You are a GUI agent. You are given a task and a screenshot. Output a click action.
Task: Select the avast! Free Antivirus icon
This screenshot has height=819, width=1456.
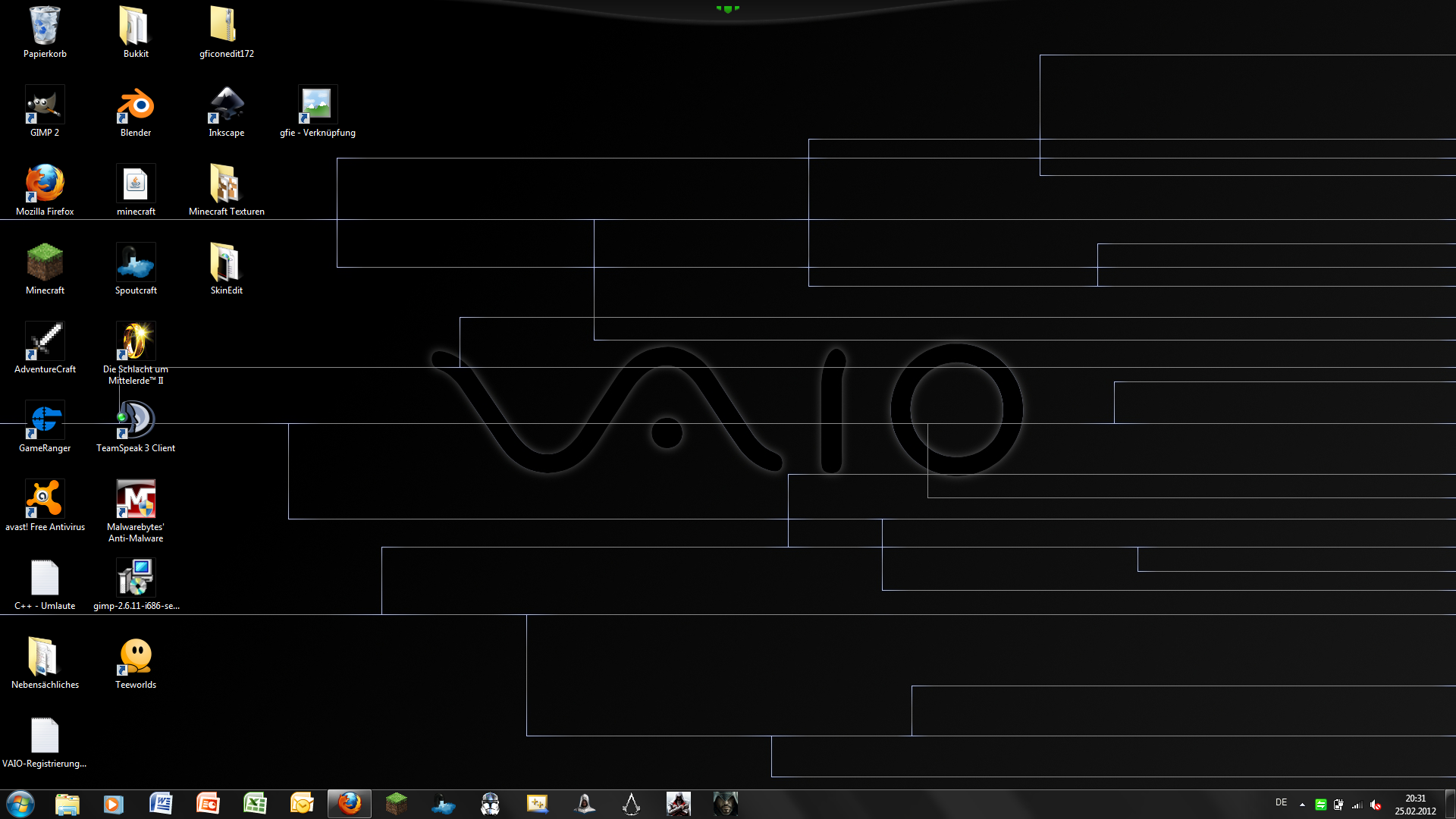[x=45, y=499]
